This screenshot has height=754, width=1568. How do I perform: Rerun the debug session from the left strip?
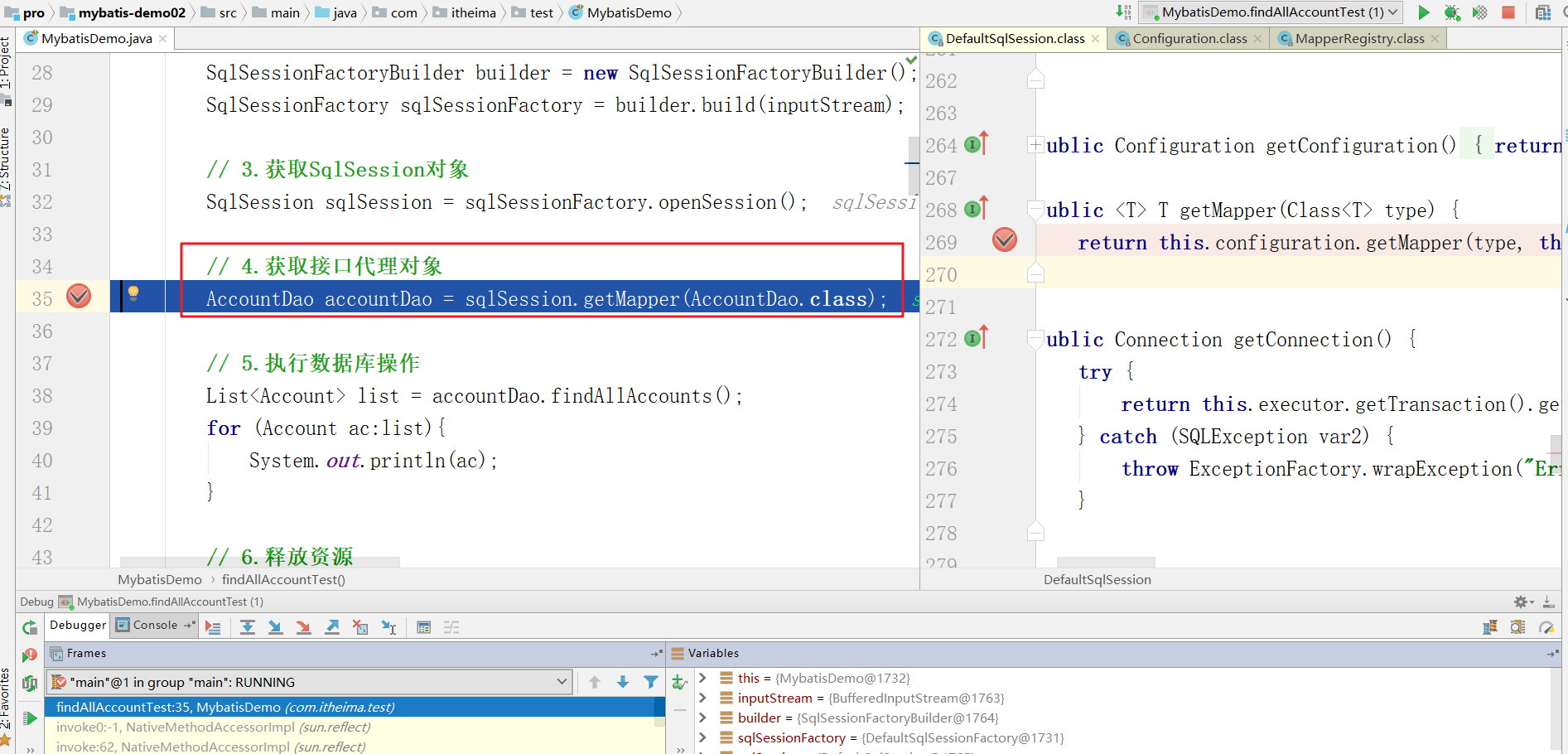coord(30,627)
